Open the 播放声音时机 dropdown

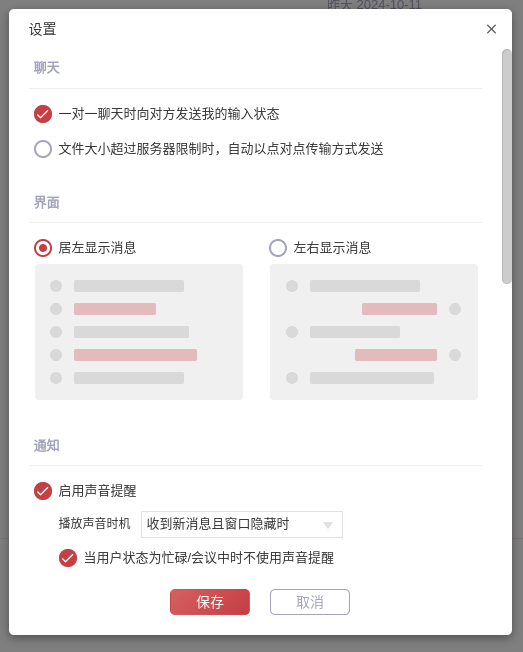tap(242, 524)
